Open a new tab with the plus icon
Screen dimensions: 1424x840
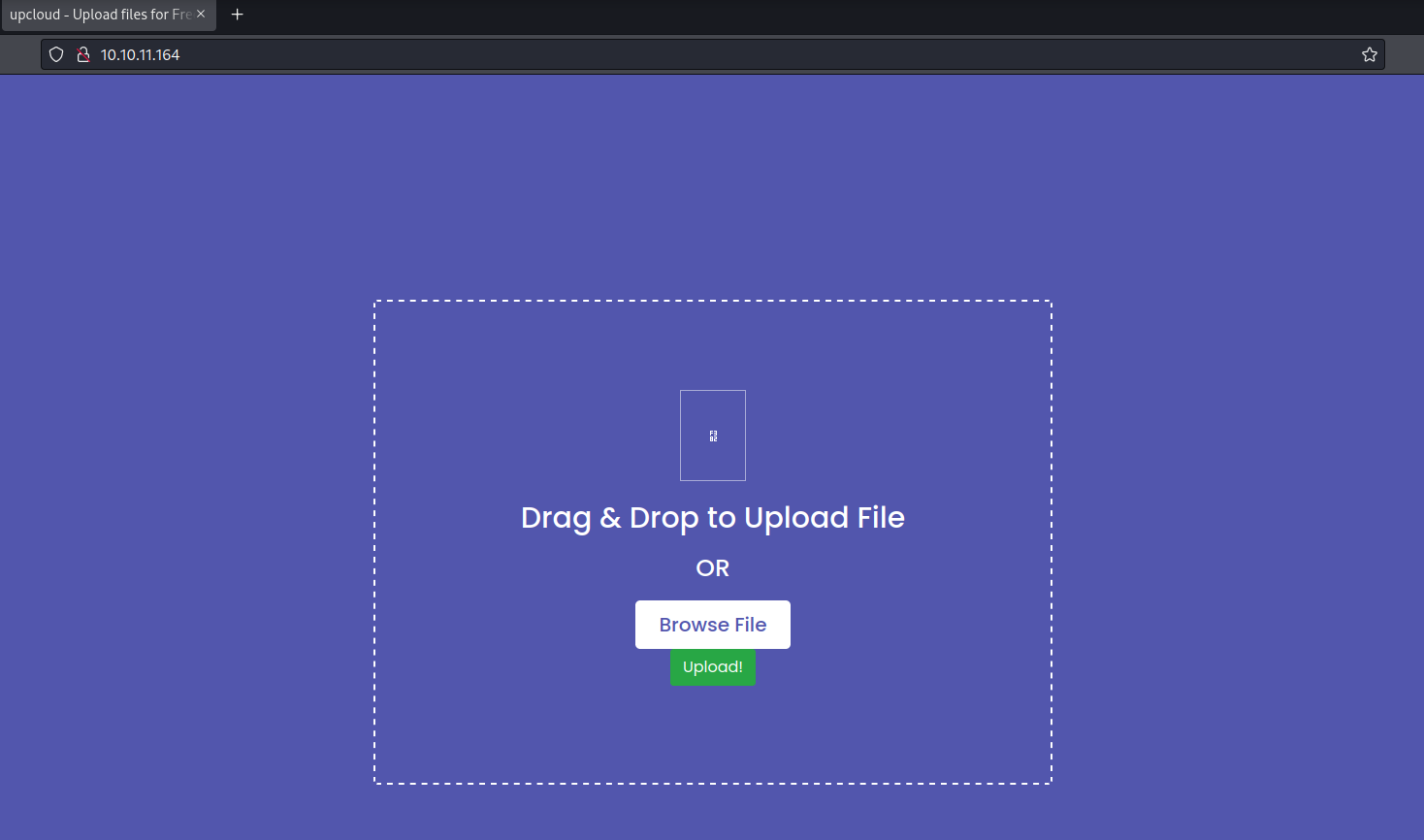pos(237,15)
